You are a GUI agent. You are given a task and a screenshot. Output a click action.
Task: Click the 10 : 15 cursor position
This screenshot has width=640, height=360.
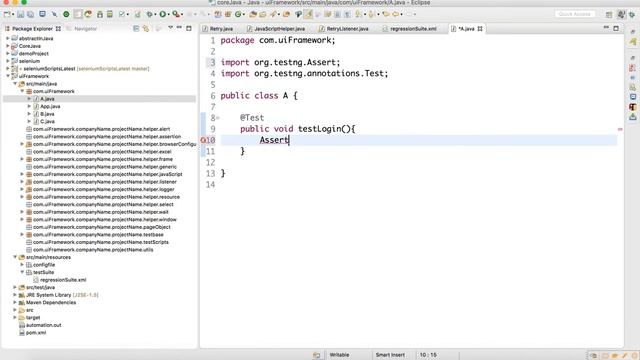click(428, 355)
